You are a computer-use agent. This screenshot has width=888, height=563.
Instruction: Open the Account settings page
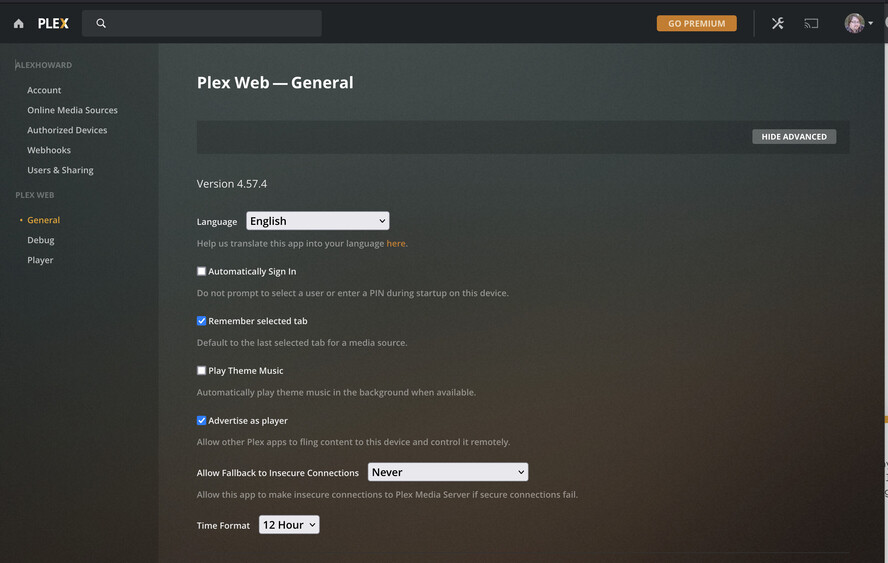(44, 90)
